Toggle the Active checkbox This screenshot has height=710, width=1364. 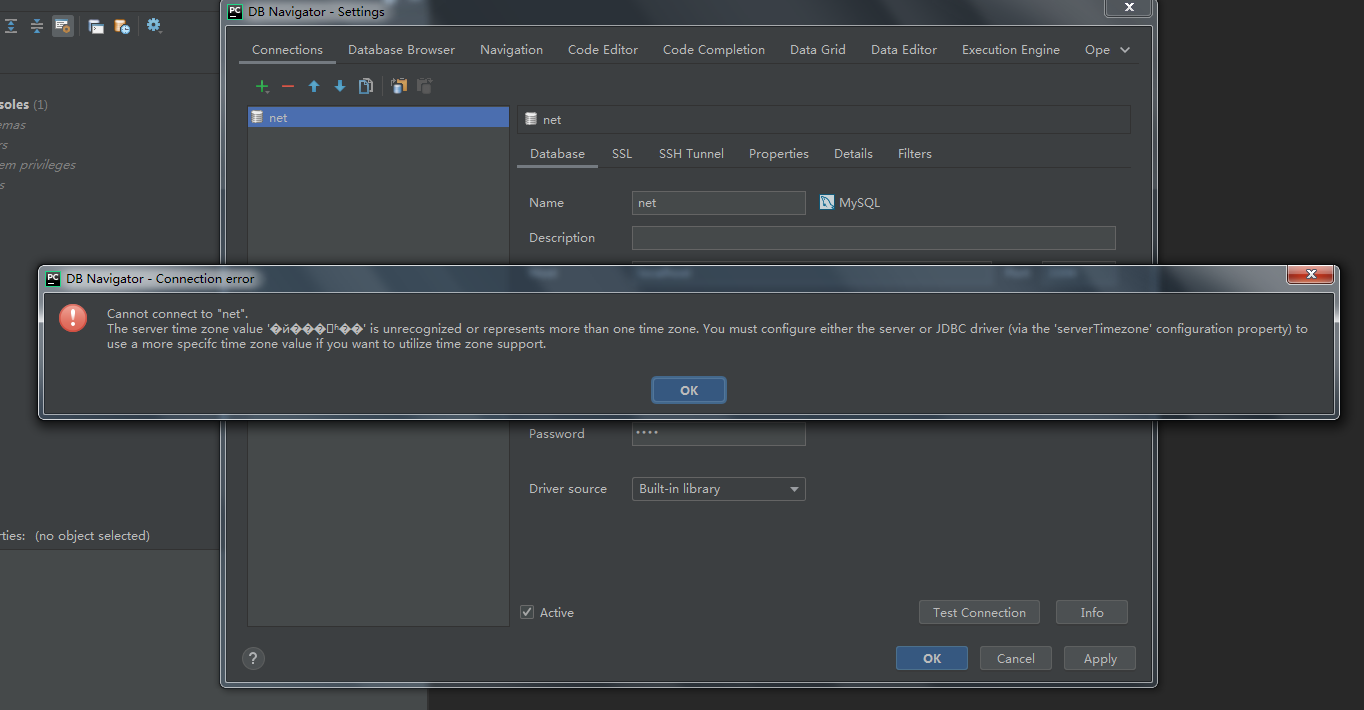pos(527,612)
